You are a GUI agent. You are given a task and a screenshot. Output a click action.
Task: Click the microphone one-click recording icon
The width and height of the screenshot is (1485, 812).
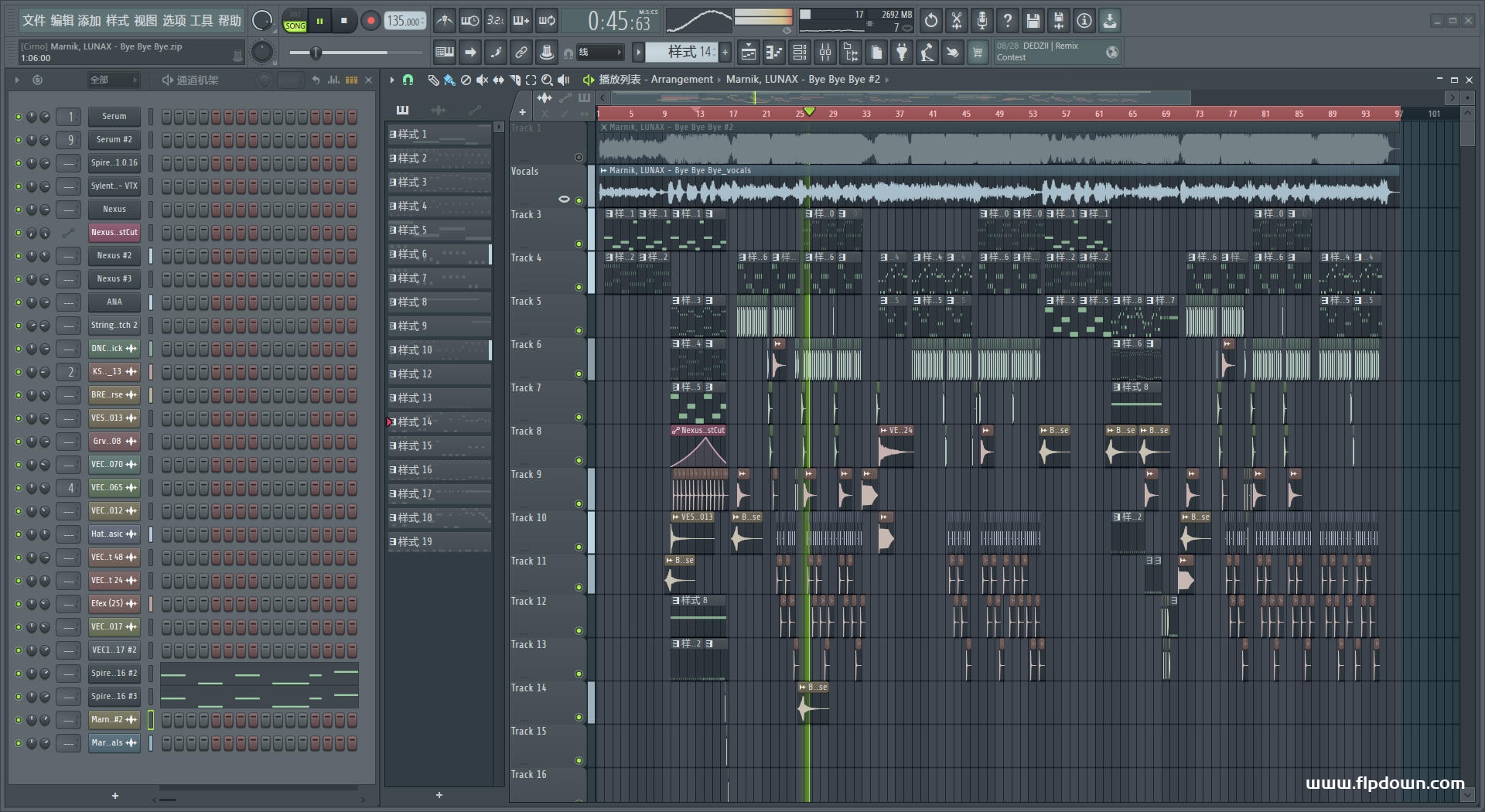click(x=981, y=21)
